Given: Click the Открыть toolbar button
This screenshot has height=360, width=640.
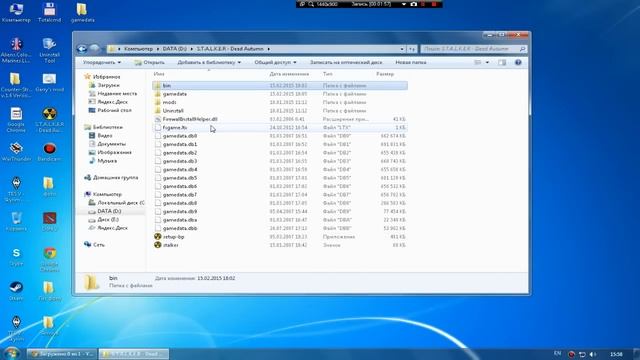Looking at the screenshot, I should [150, 62].
